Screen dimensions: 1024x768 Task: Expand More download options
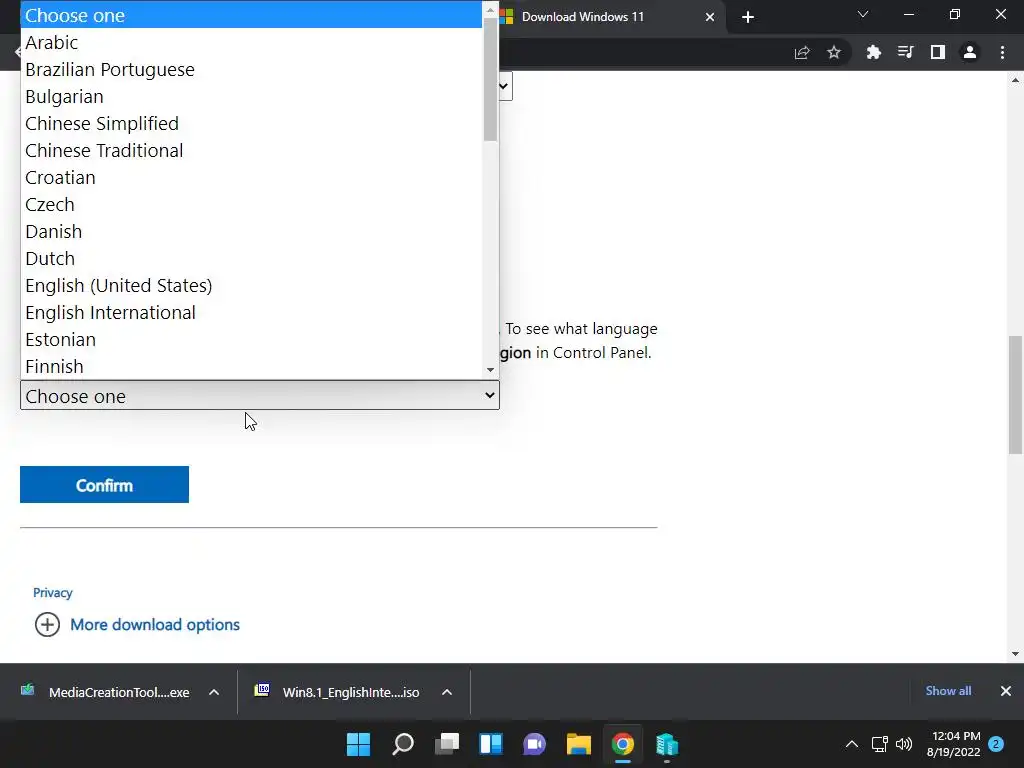pyautogui.click(x=47, y=624)
